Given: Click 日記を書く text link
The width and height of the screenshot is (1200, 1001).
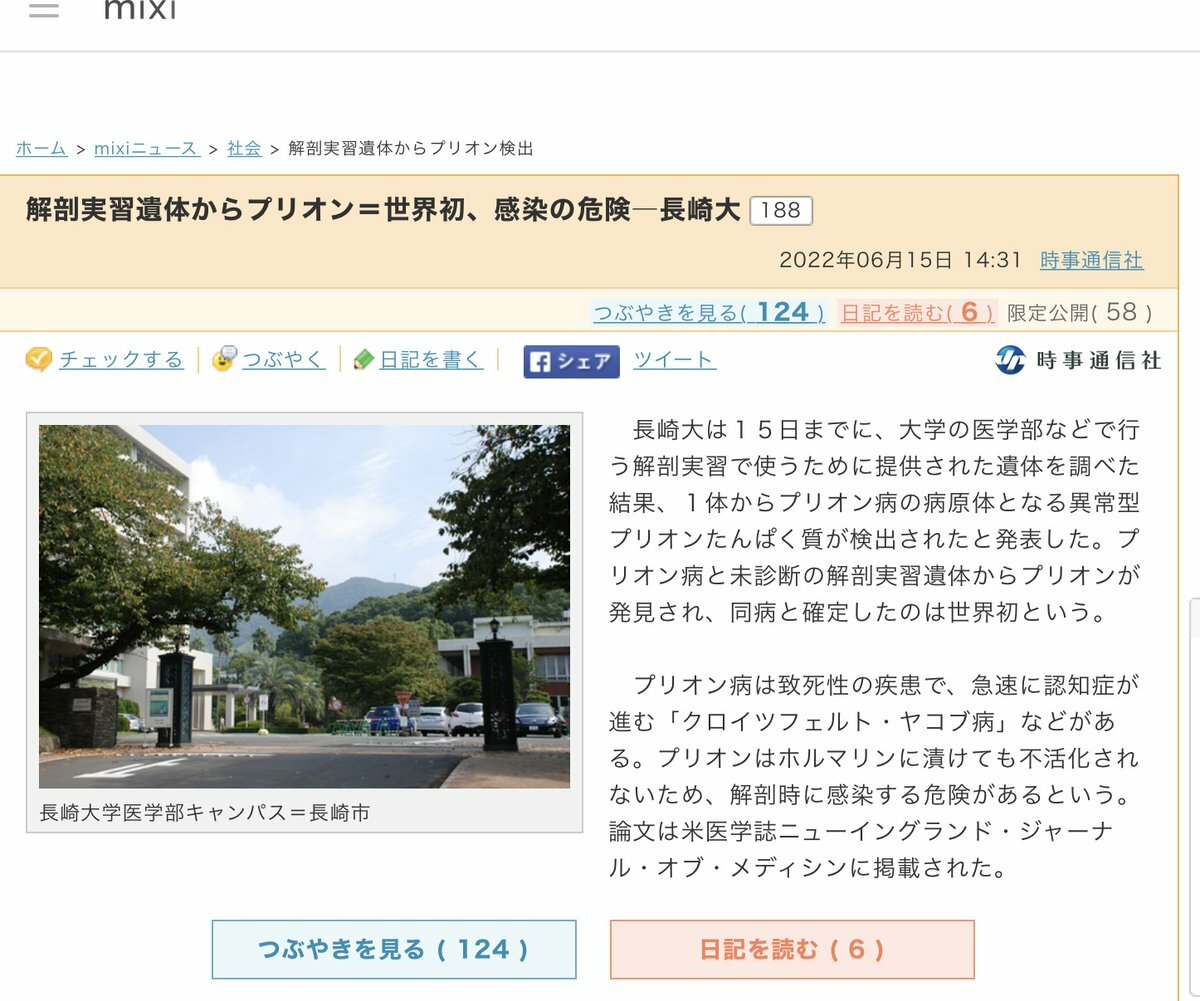Looking at the screenshot, I should point(431,360).
